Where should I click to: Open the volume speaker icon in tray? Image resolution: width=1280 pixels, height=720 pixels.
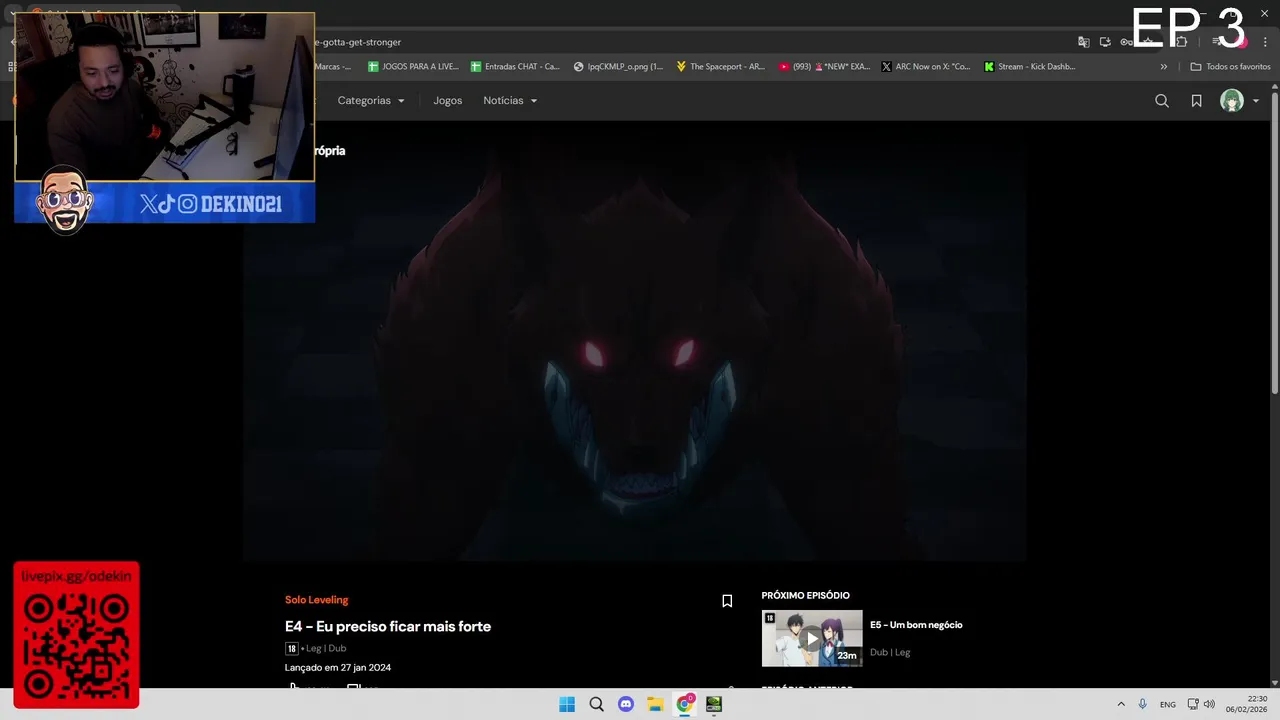pyautogui.click(x=1209, y=704)
